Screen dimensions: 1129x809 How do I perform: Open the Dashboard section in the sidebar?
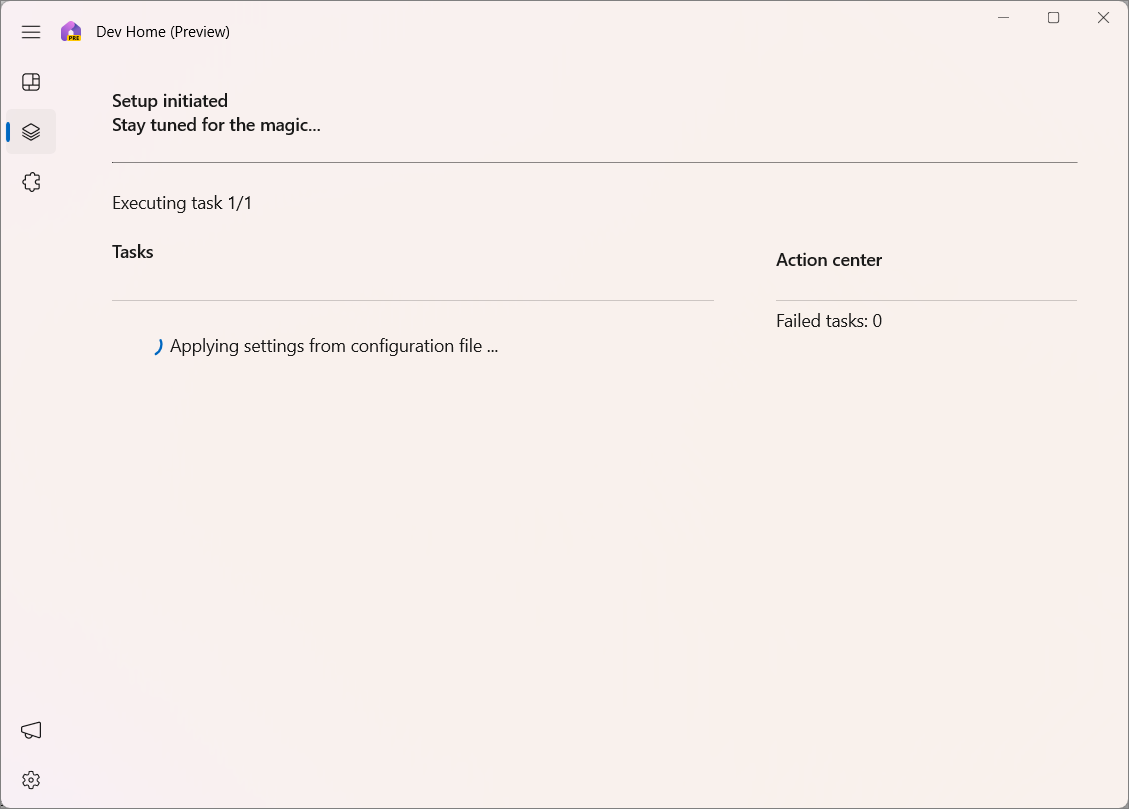click(31, 81)
